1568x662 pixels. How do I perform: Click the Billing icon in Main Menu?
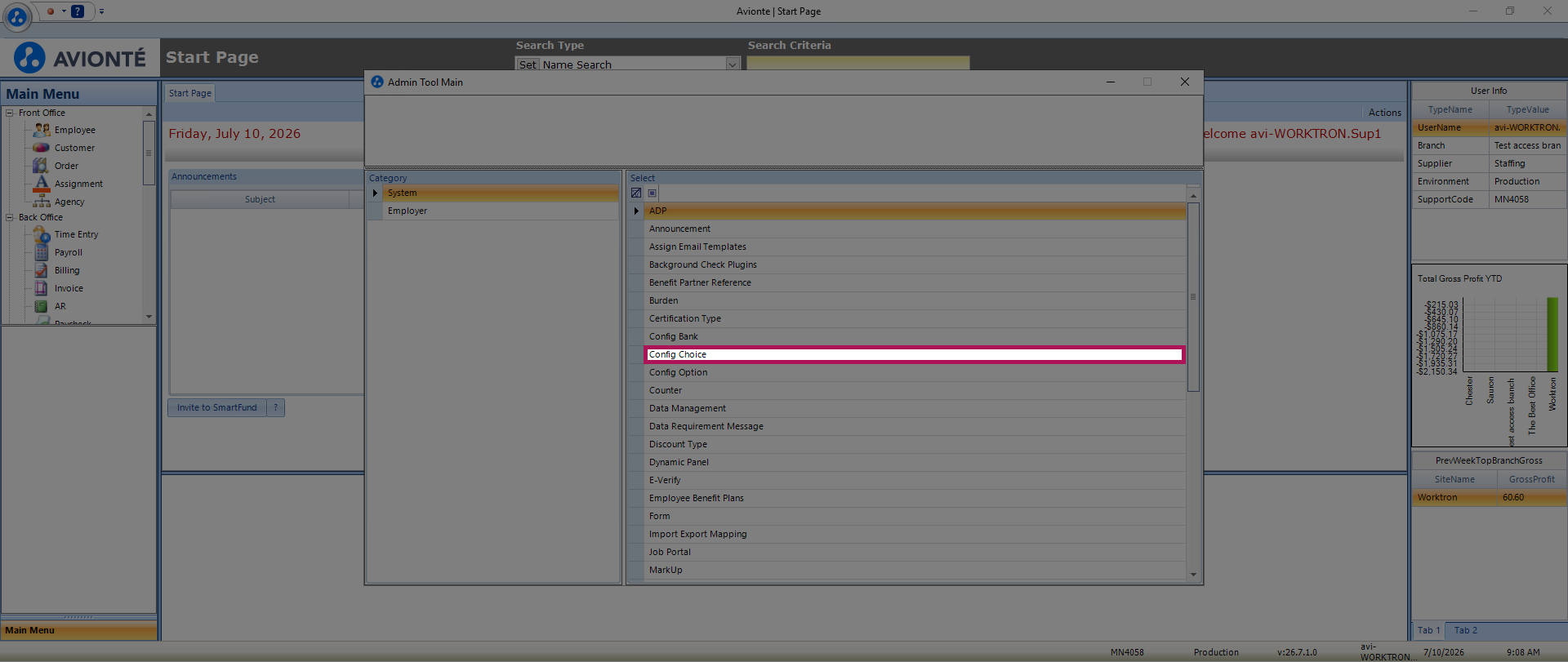(42, 270)
